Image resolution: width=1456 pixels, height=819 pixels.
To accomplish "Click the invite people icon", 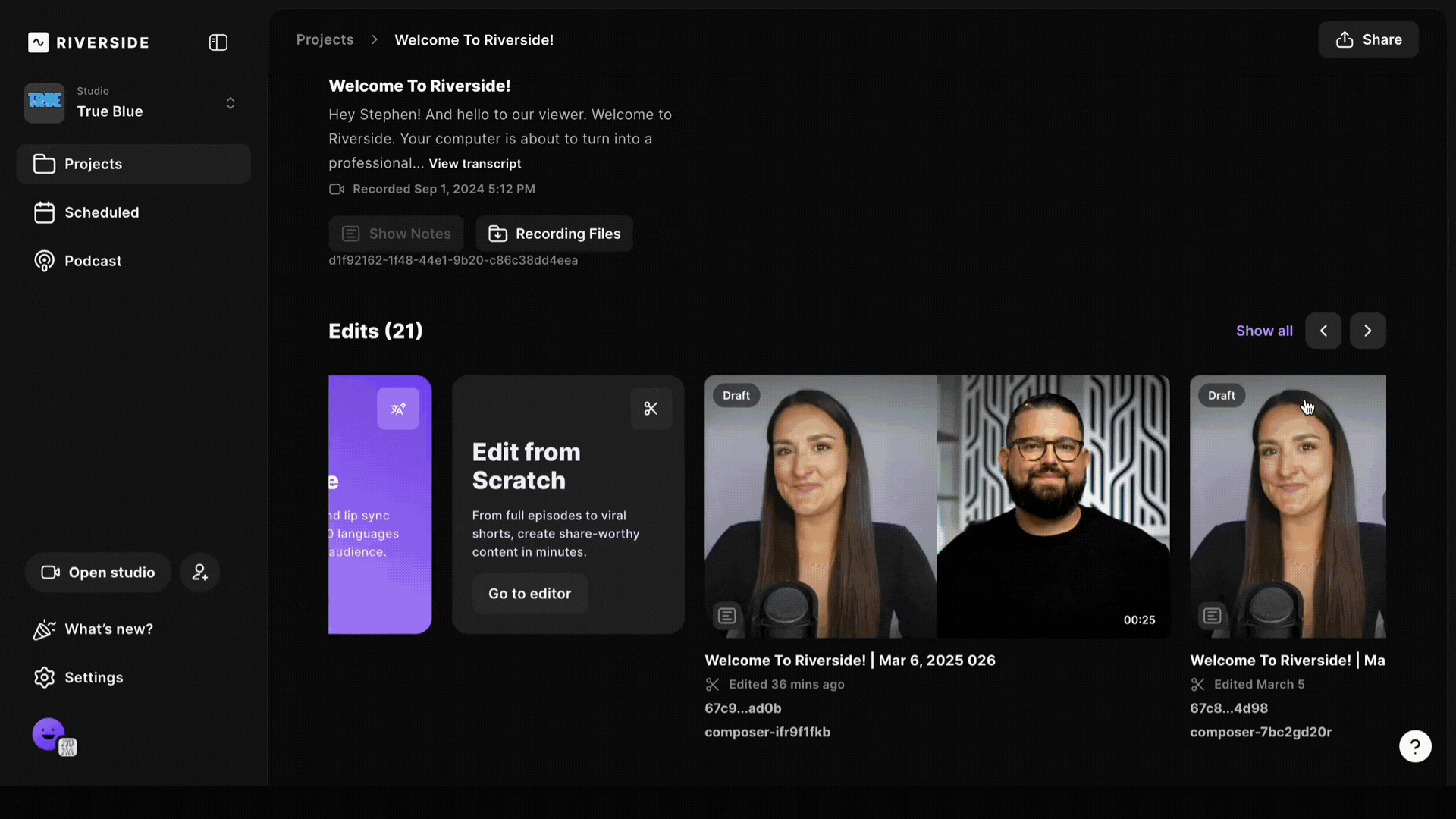I will [x=200, y=573].
